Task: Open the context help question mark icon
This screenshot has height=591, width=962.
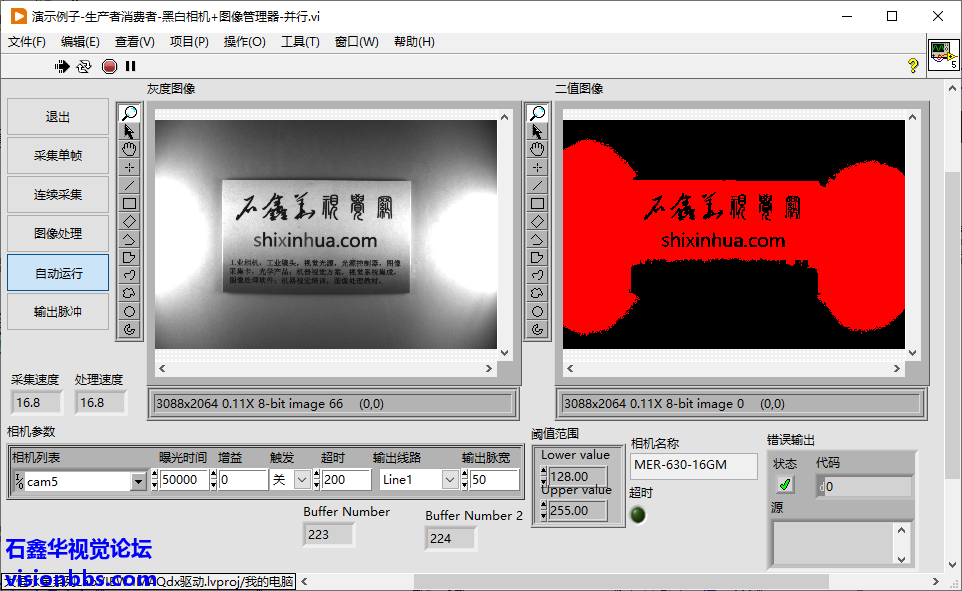Action: 912,66
